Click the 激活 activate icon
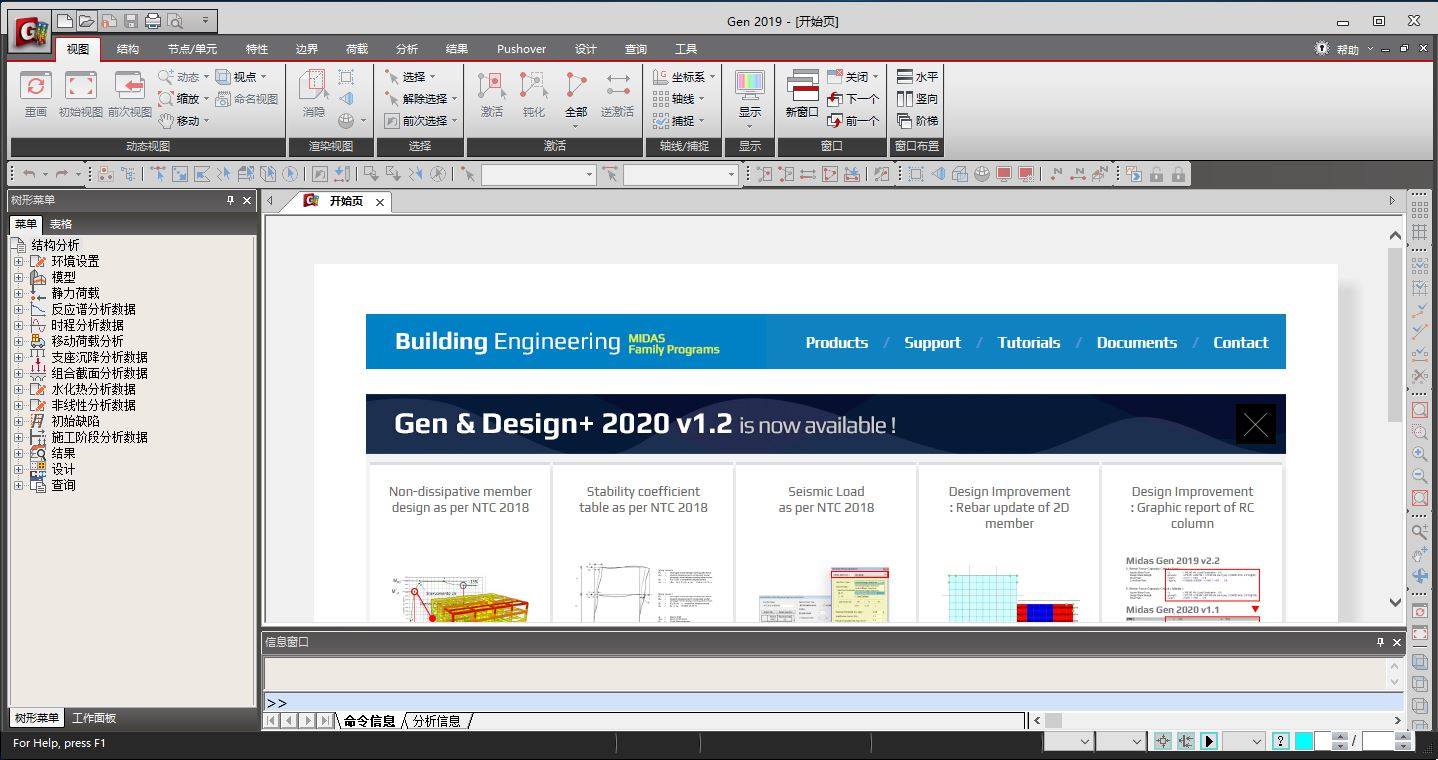The height and width of the screenshot is (760, 1438). point(491,86)
